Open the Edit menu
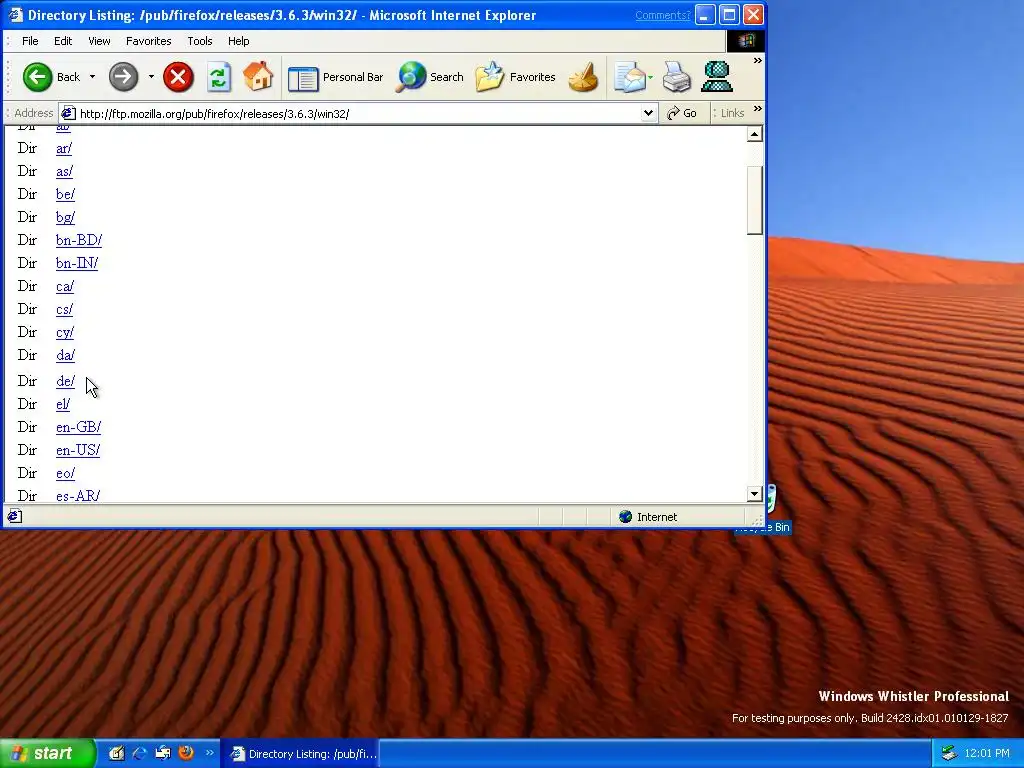Screen dimensions: 1024x768 (63, 41)
